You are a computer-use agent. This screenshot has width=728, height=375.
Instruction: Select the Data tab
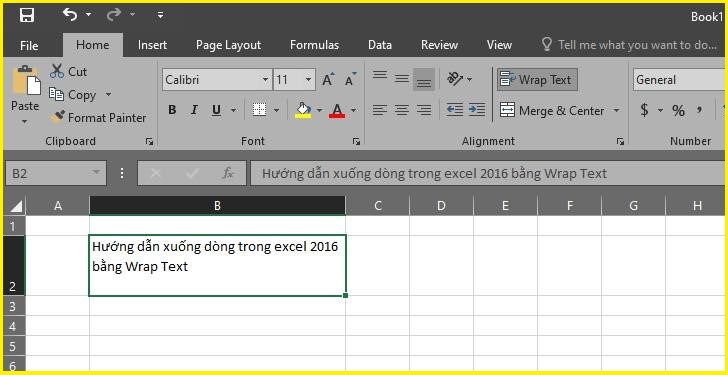pos(380,45)
